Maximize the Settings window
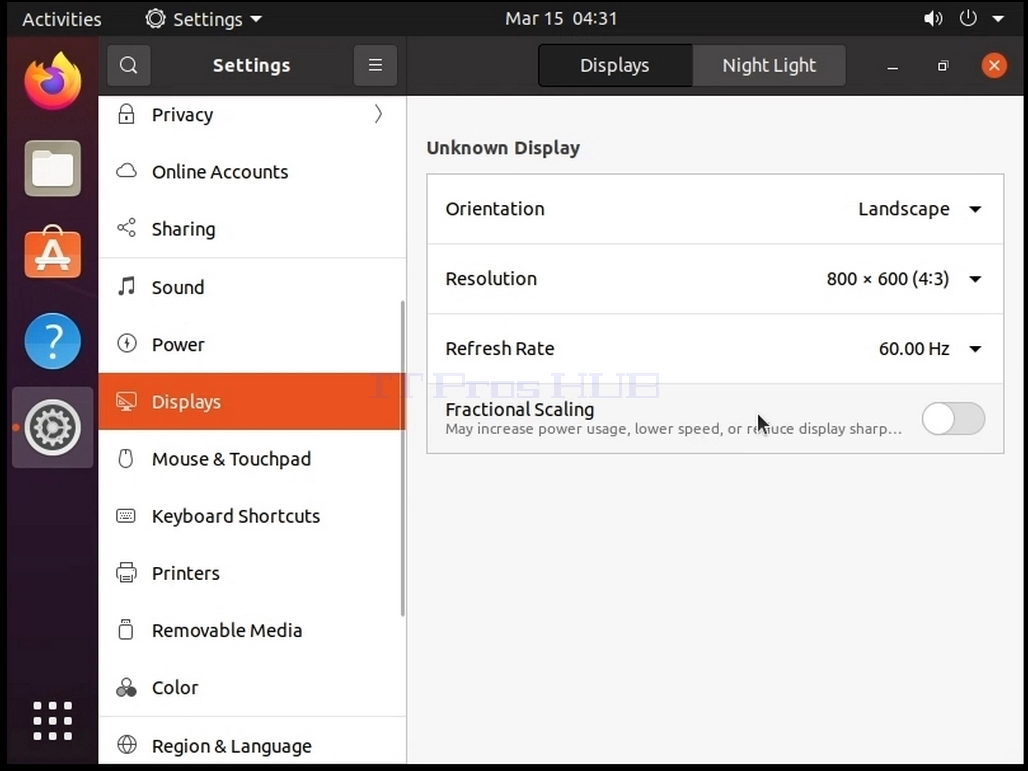 pos(943,66)
